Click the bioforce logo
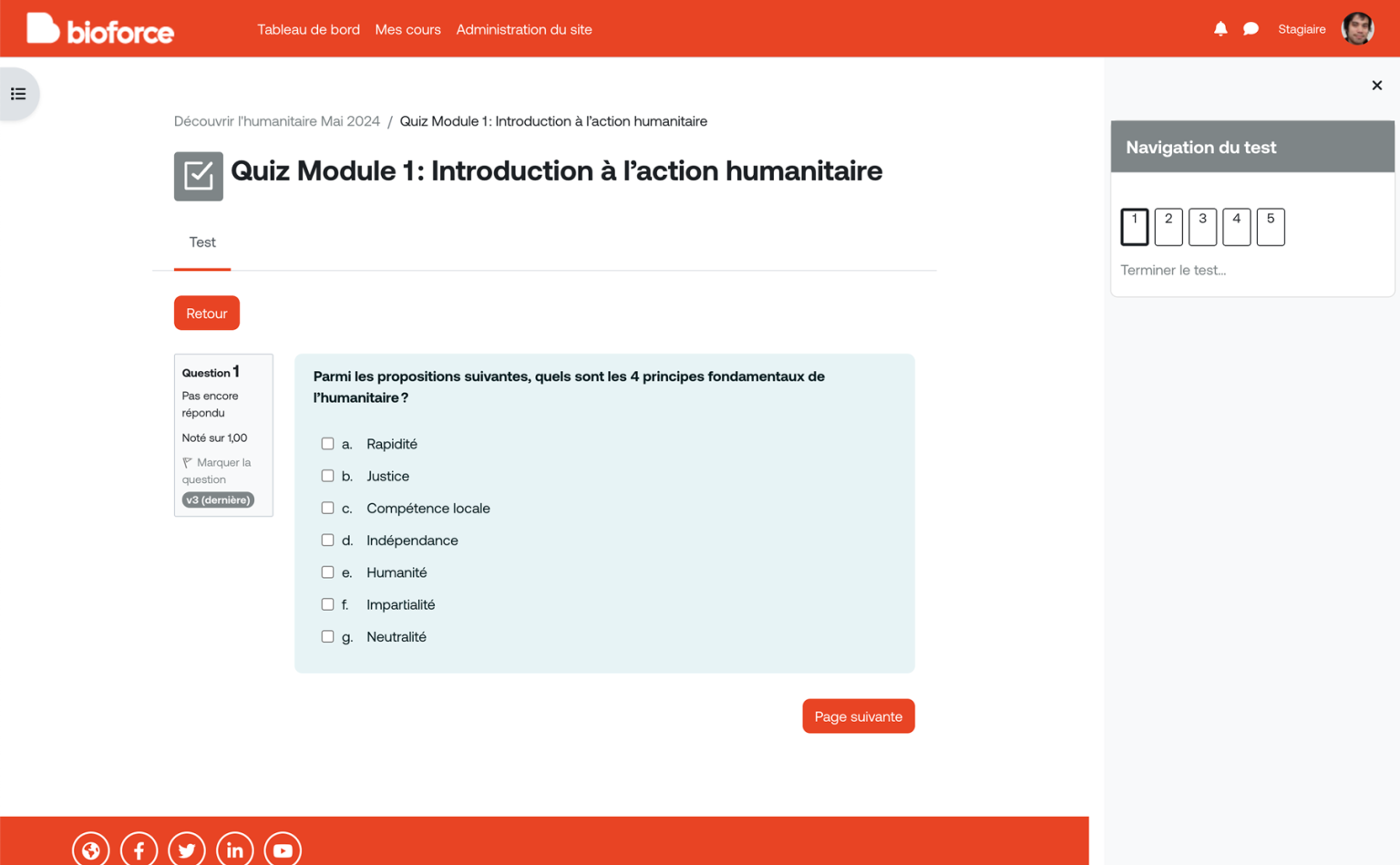The height and width of the screenshot is (865, 1400). point(99,28)
